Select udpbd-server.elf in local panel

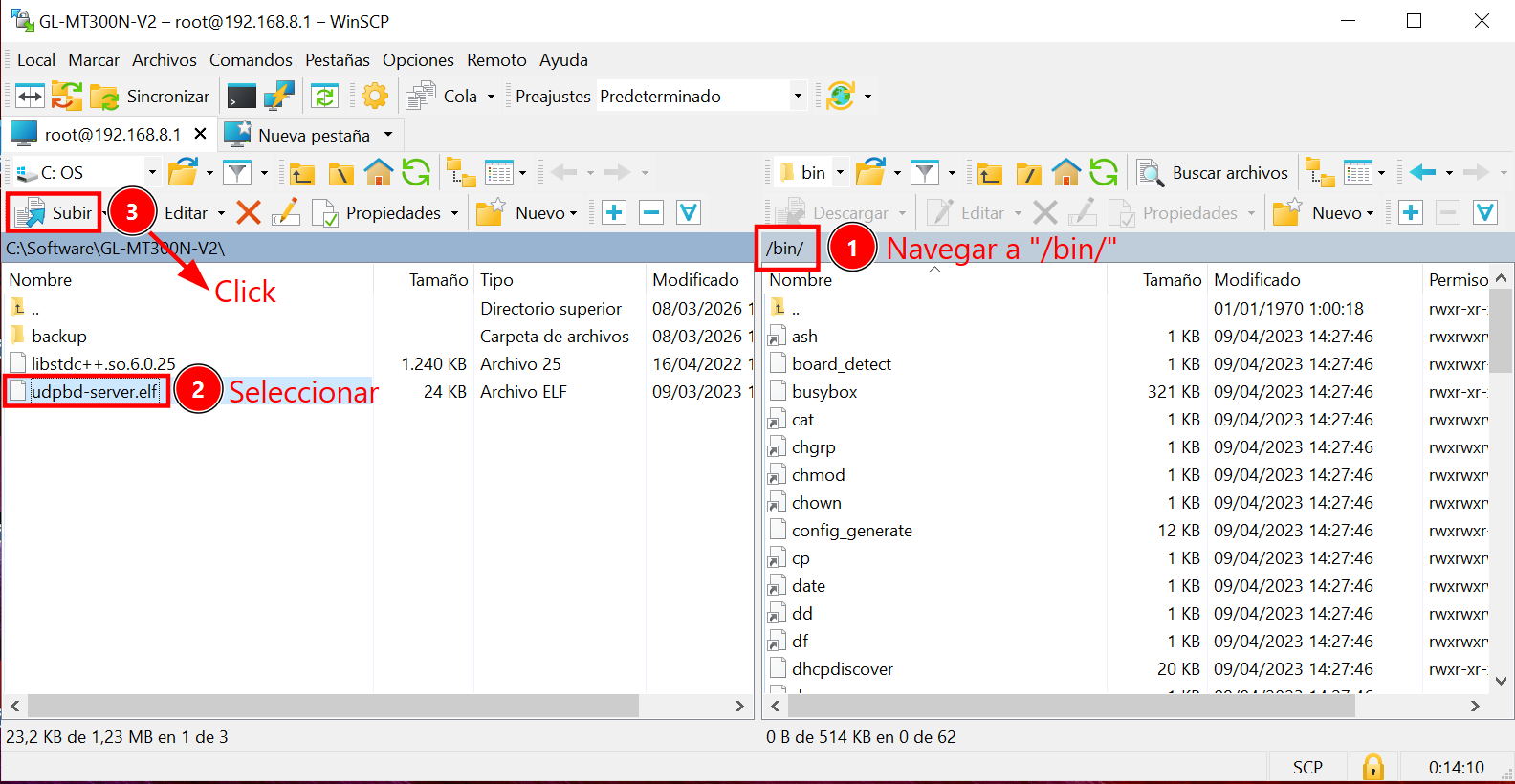pyautogui.click(x=94, y=392)
